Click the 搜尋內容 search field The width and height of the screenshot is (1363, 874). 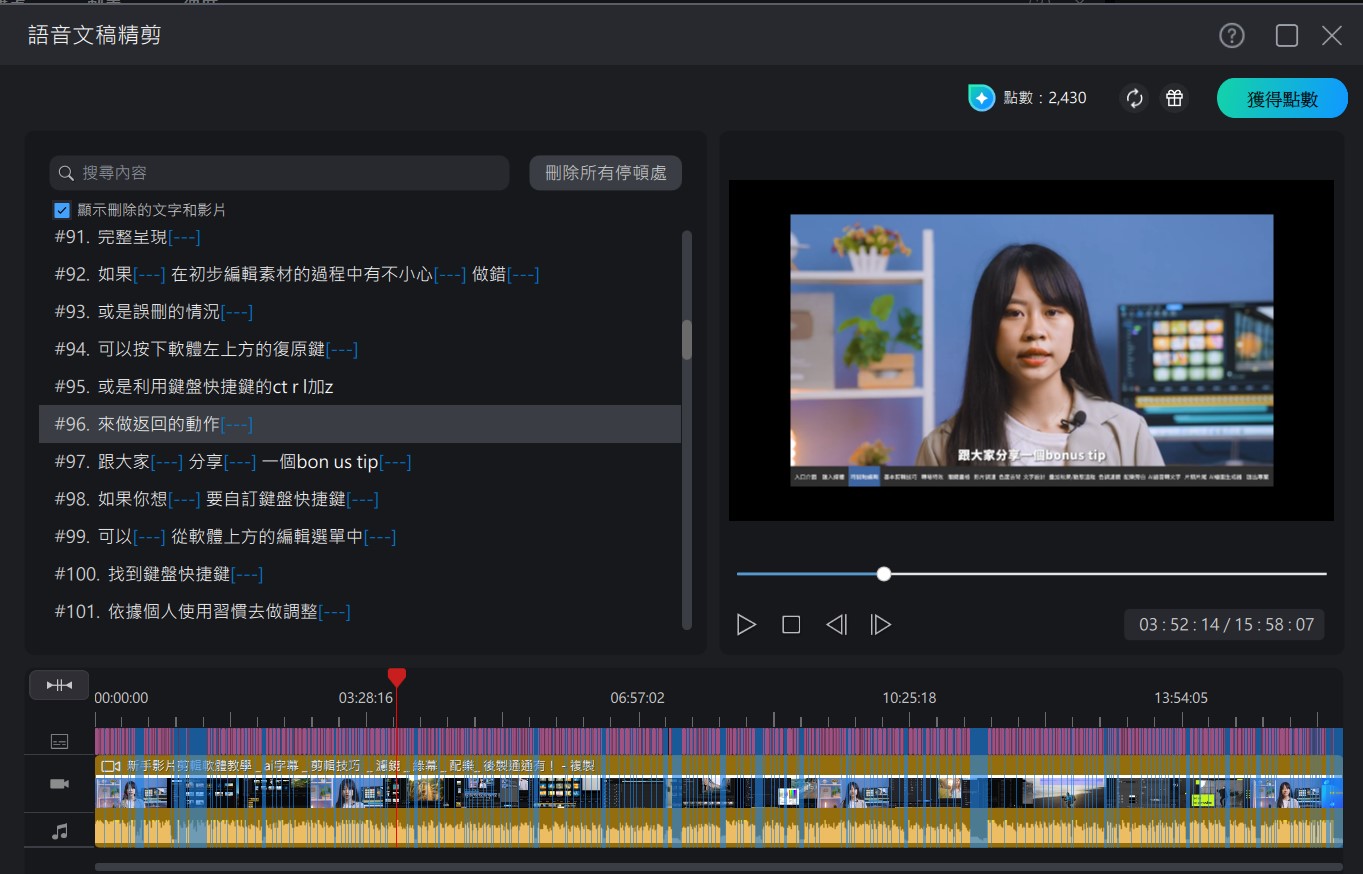(x=280, y=173)
